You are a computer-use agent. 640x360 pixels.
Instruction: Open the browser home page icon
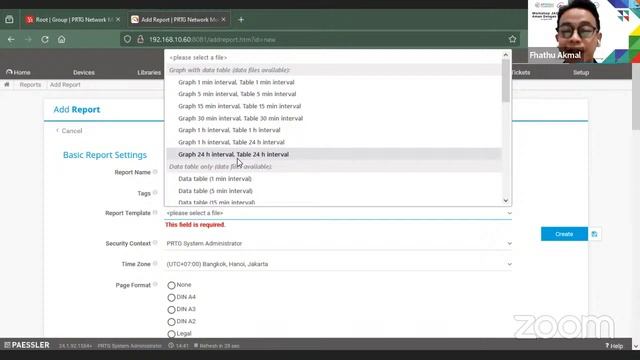click(61, 40)
